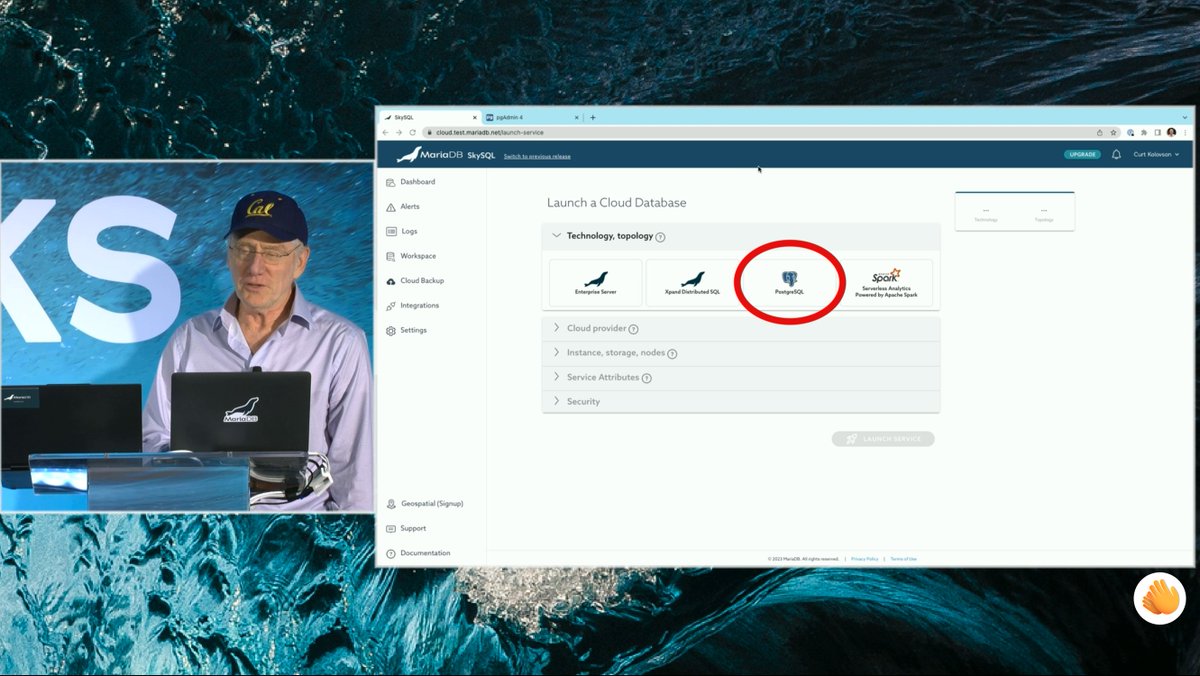Image resolution: width=1200 pixels, height=676 pixels.
Task: Click browser forward arrow
Action: 399,132
